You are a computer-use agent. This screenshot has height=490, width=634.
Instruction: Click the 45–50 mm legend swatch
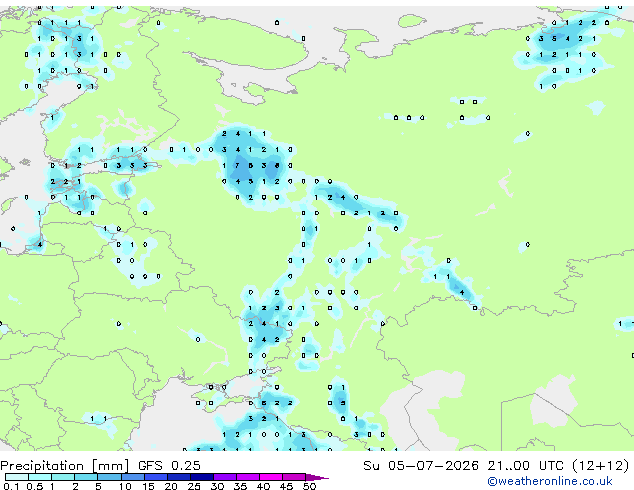(294, 477)
